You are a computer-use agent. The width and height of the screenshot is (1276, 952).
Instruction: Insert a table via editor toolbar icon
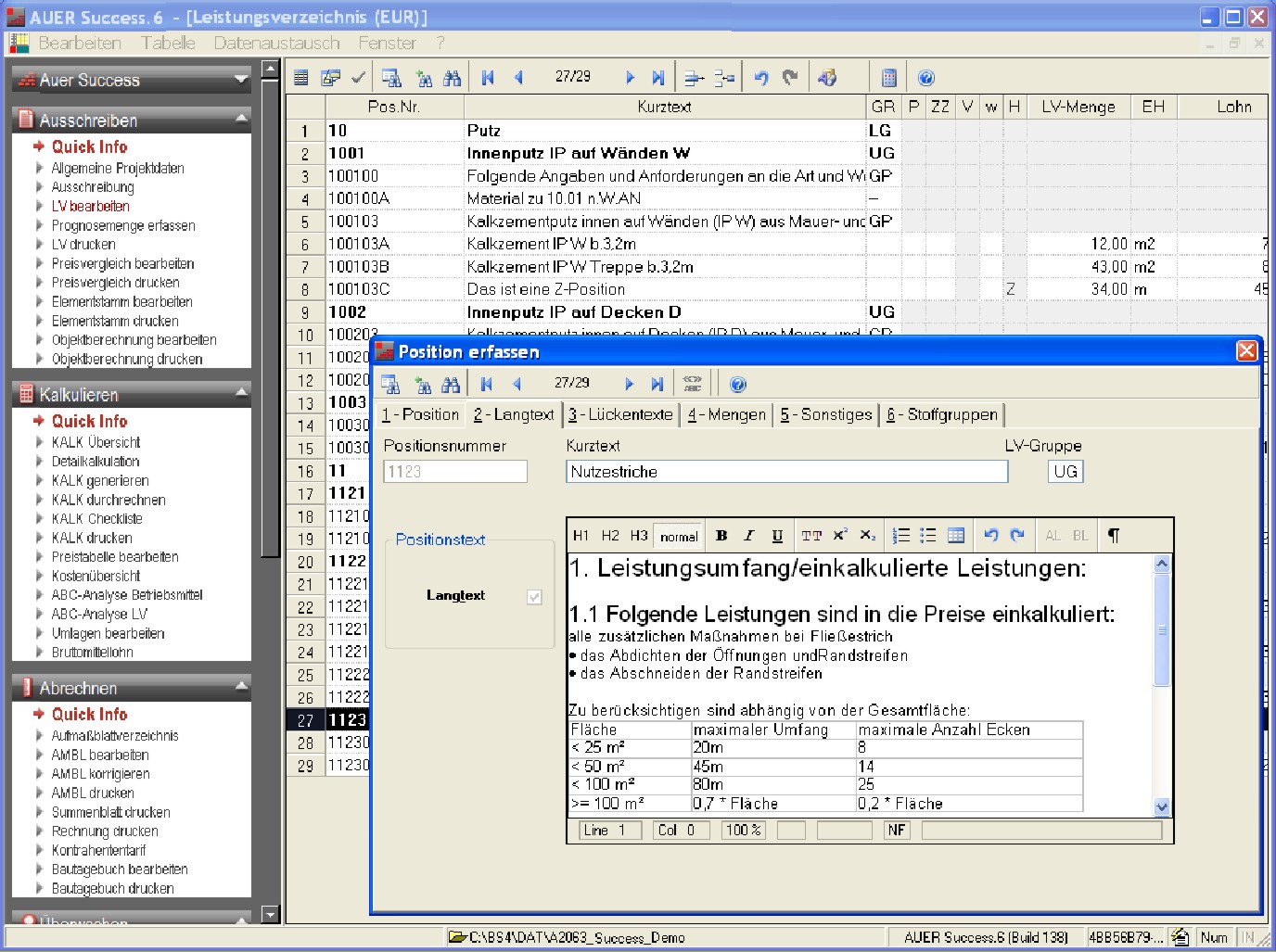tap(956, 536)
